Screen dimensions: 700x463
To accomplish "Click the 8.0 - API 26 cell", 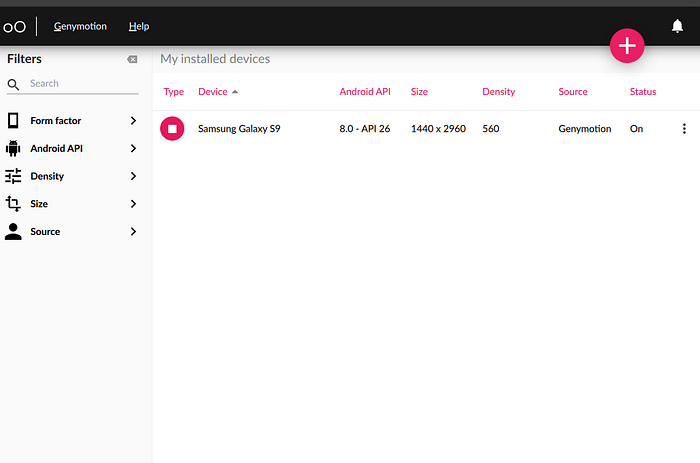I will [365, 129].
